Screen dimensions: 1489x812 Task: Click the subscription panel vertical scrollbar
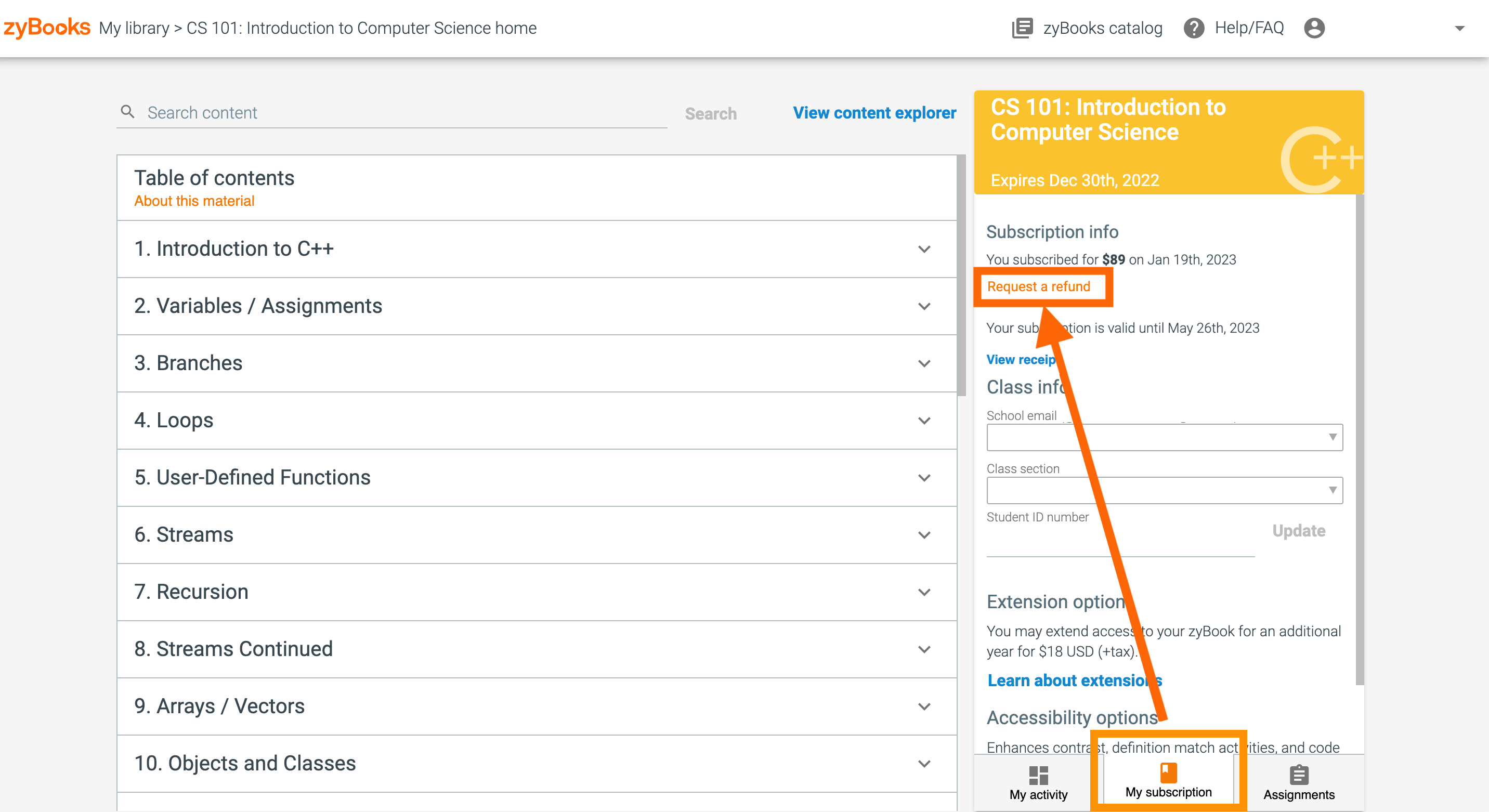pyautogui.click(x=1359, y=439)
